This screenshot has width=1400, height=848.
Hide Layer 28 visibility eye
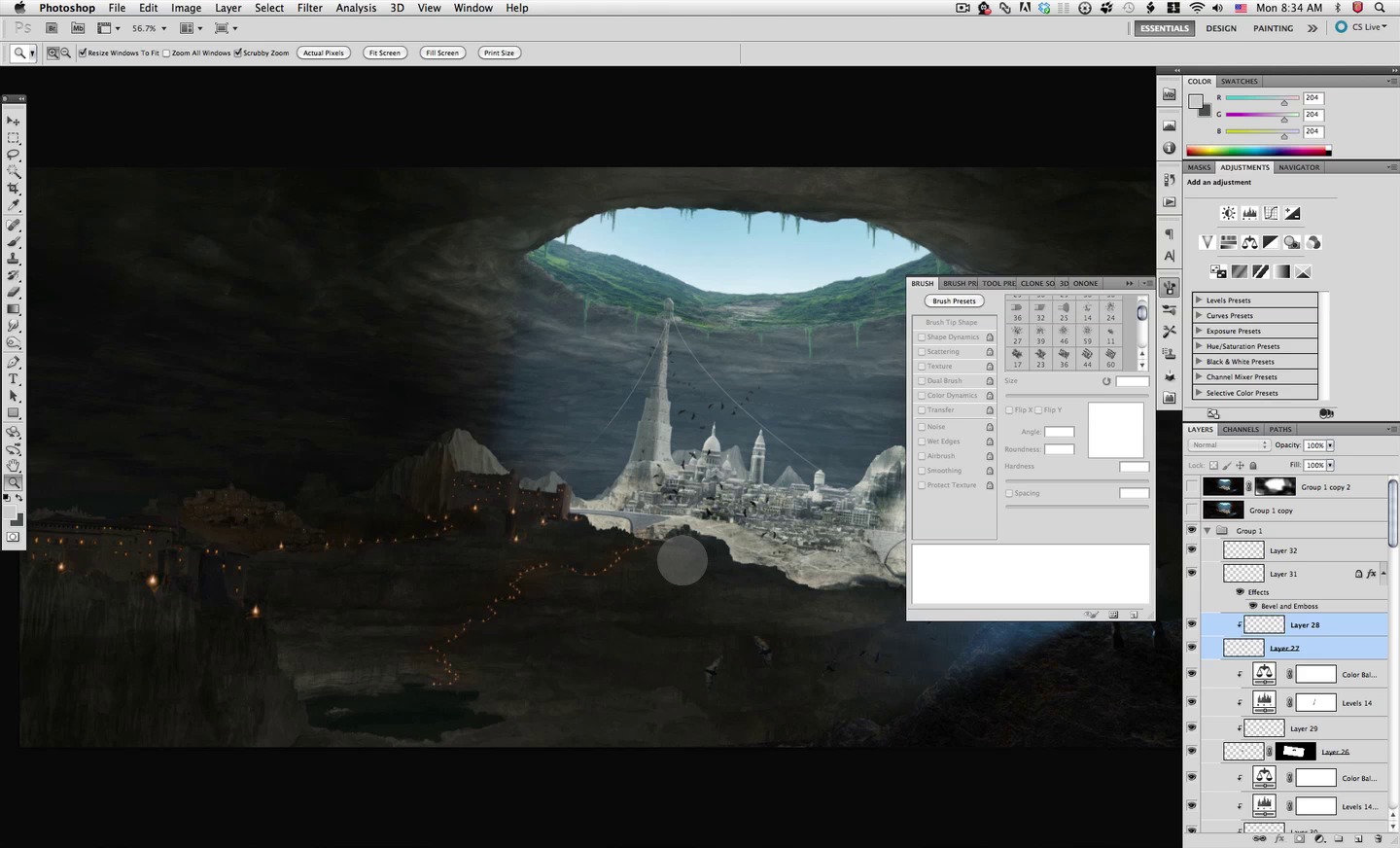click(1192, 624)
